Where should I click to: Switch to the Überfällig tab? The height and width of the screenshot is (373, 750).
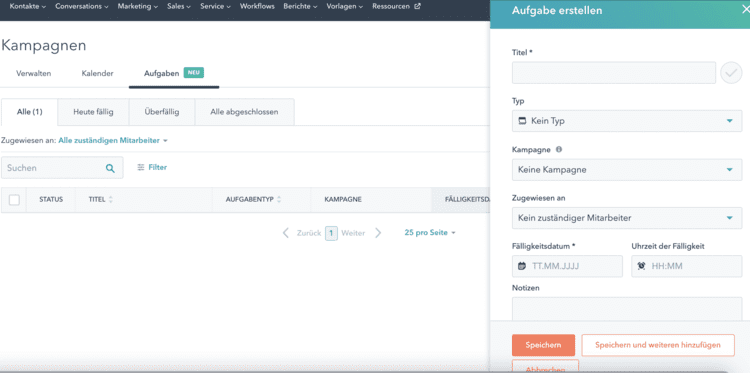pos(162,112)
